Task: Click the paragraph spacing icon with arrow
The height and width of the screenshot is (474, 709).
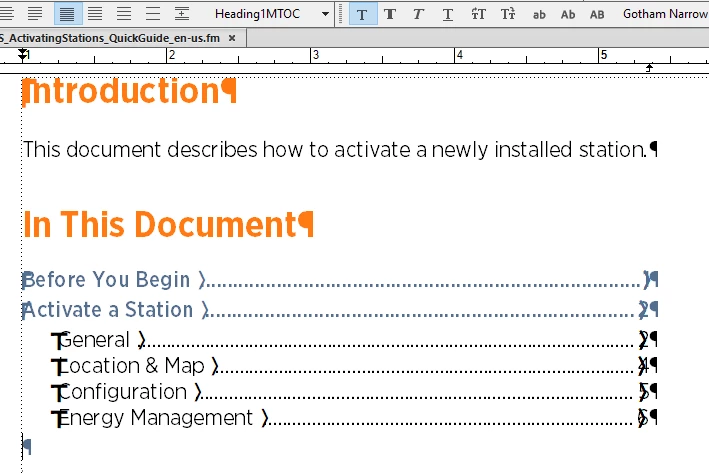Action: coord(181,14)
